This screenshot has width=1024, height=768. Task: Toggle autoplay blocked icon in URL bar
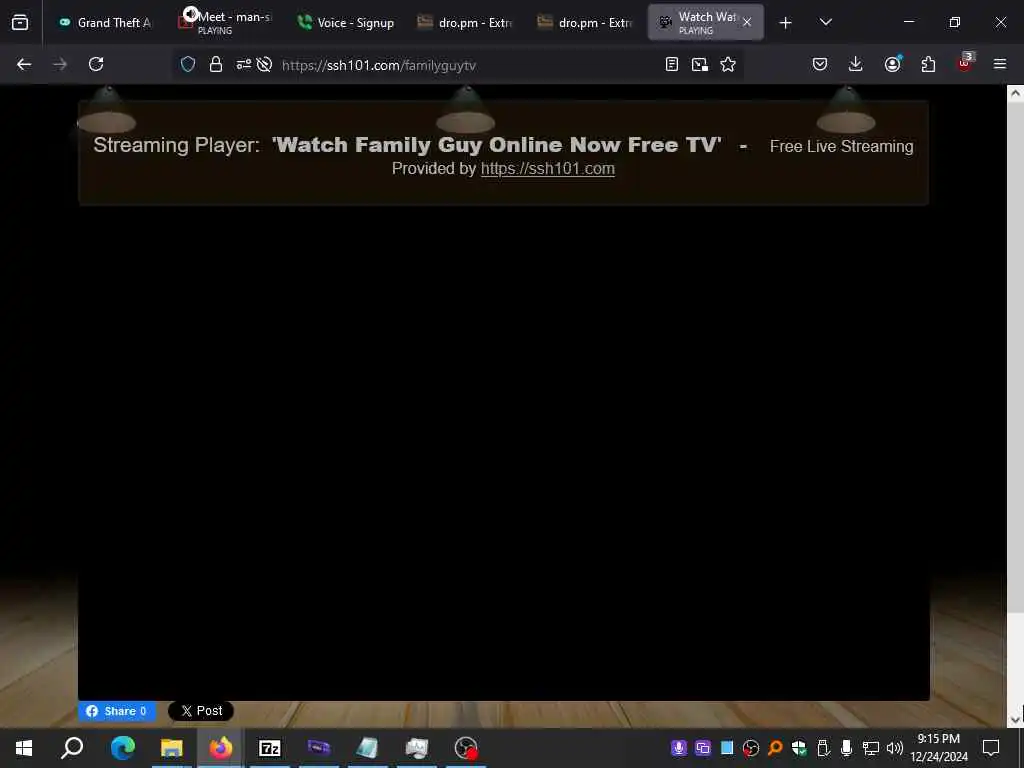coord(264,65)
